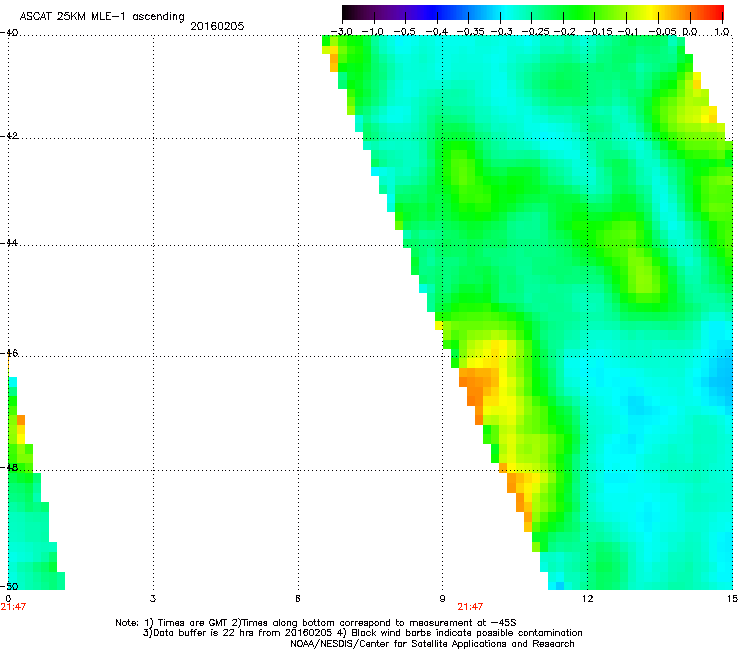740x650 pixels.
Task: Click the 0.0 colorbar label
Action: (x=690, y=32)
